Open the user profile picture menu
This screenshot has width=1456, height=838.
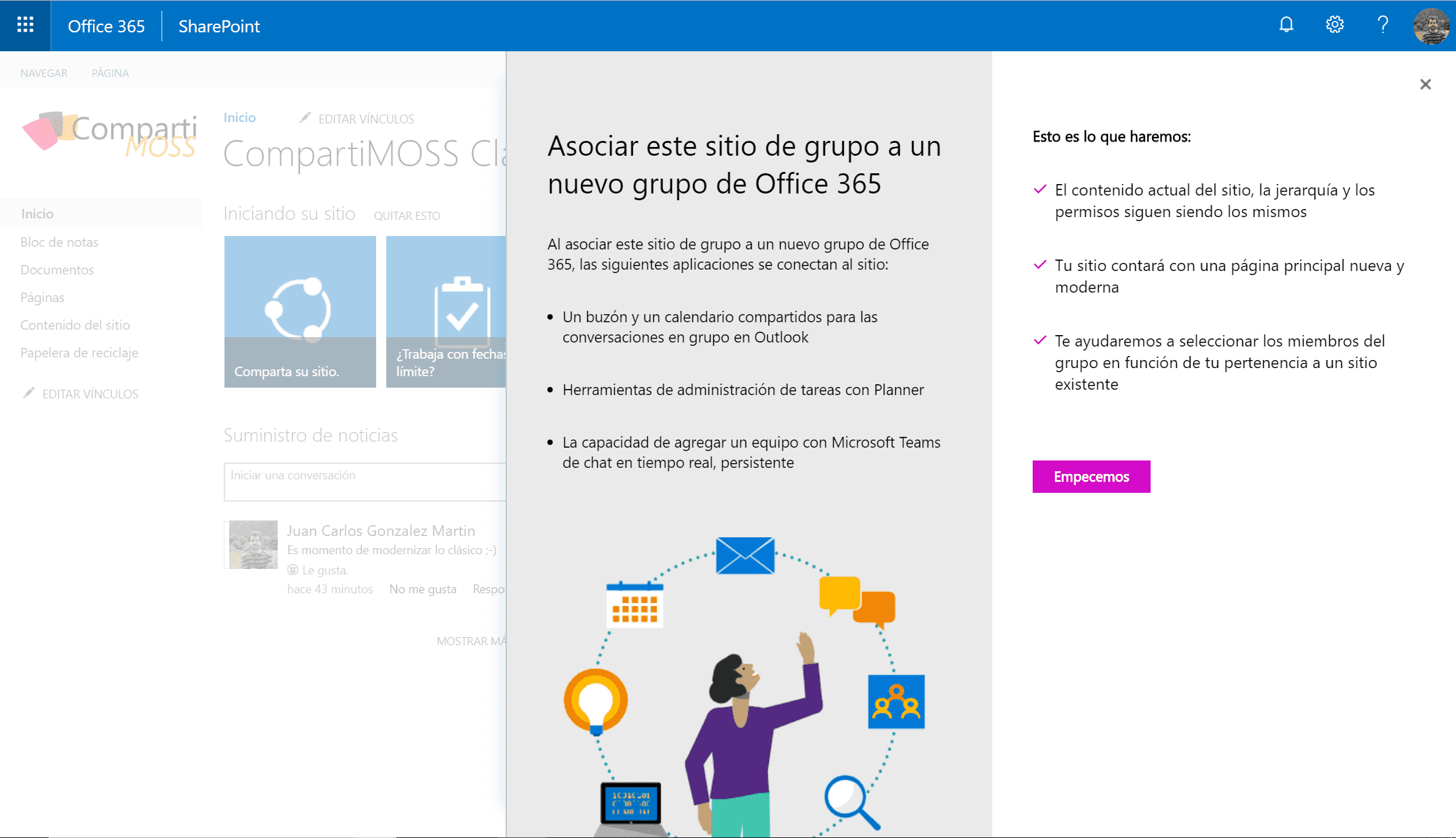tap(1431, 26)
